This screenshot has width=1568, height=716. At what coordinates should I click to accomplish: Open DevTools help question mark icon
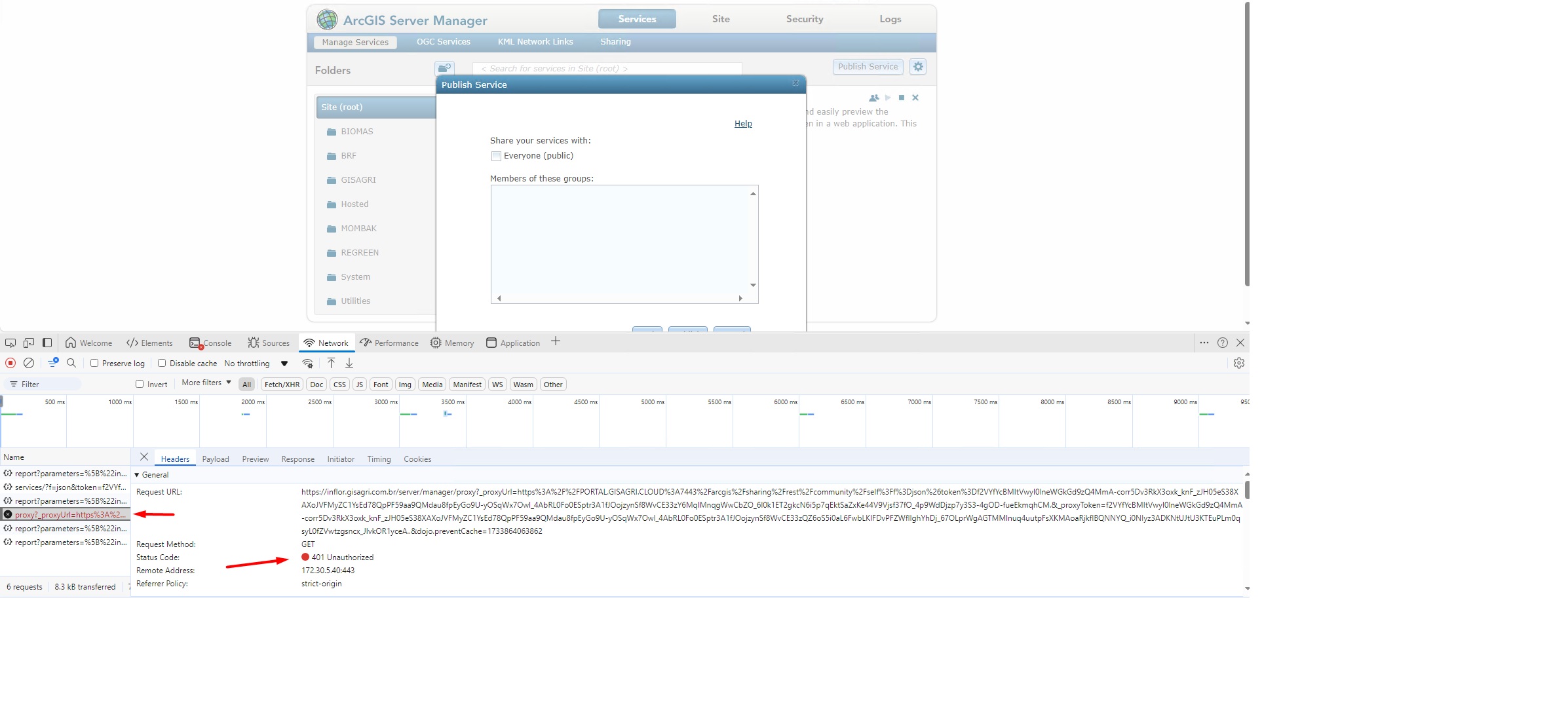point(1223,343)
